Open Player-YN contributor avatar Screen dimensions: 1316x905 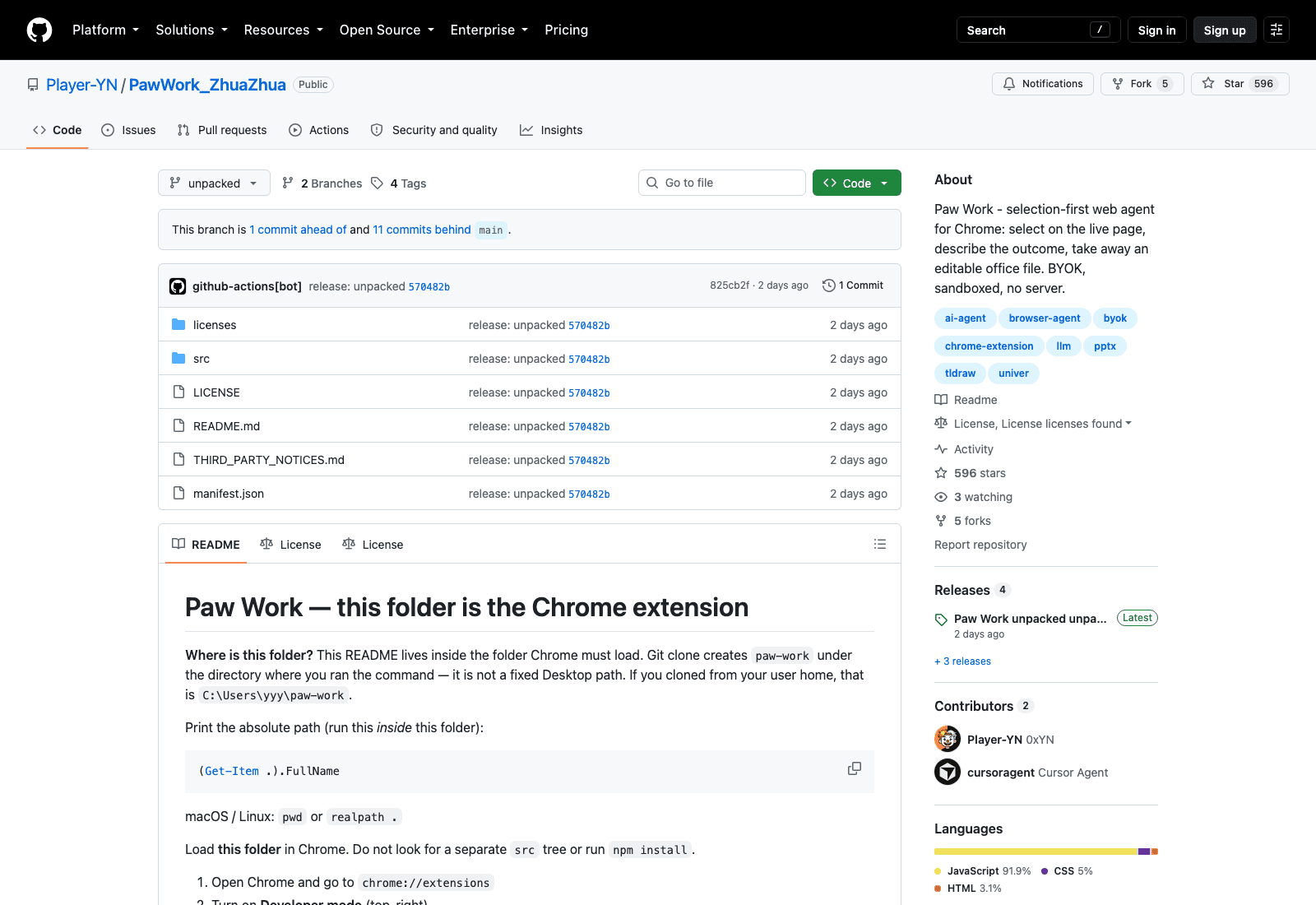click(948, 739)
